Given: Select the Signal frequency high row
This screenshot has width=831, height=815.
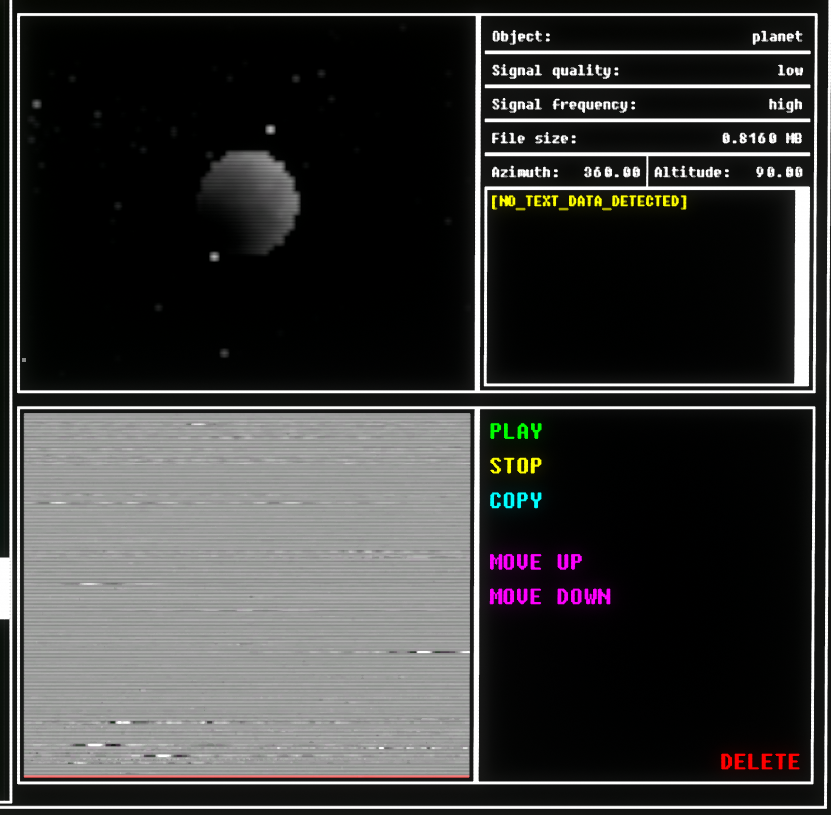Looking at the screenshot, I should coord(646,105).
